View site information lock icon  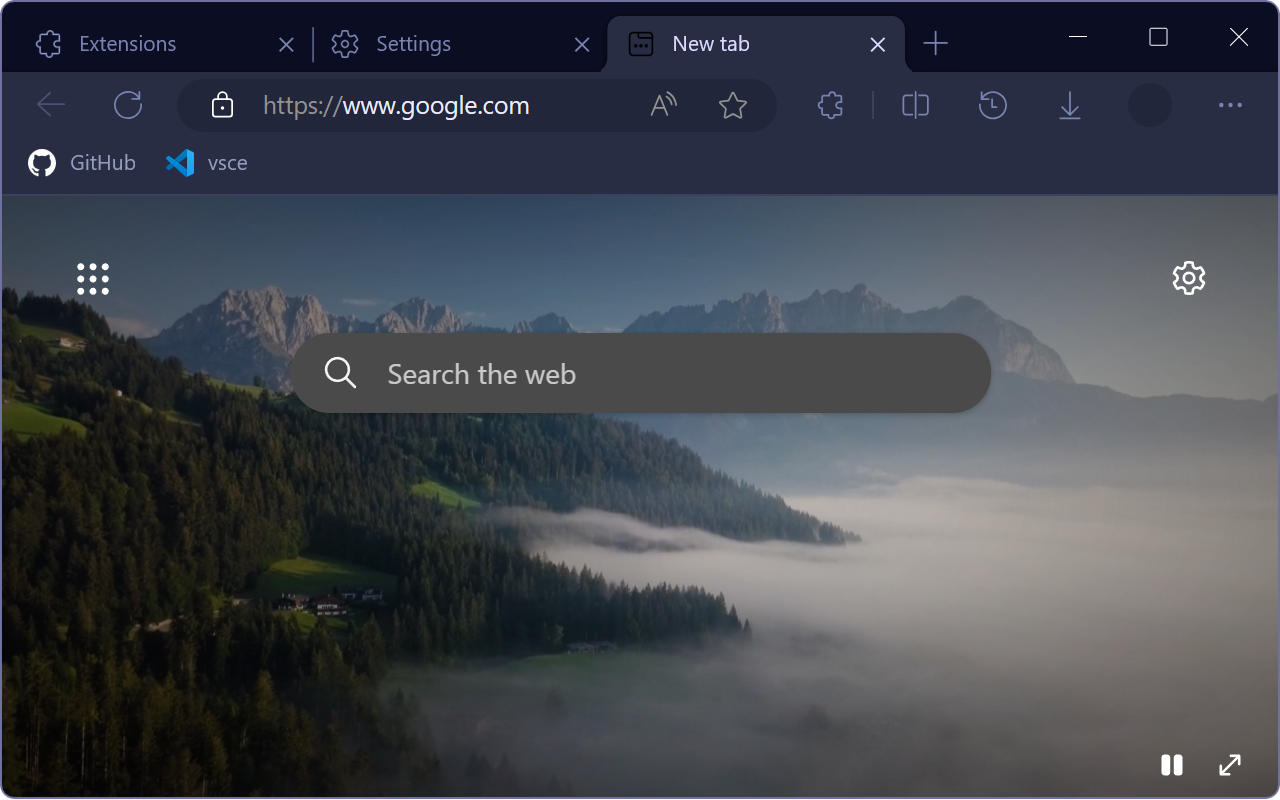tap(223, 105)
